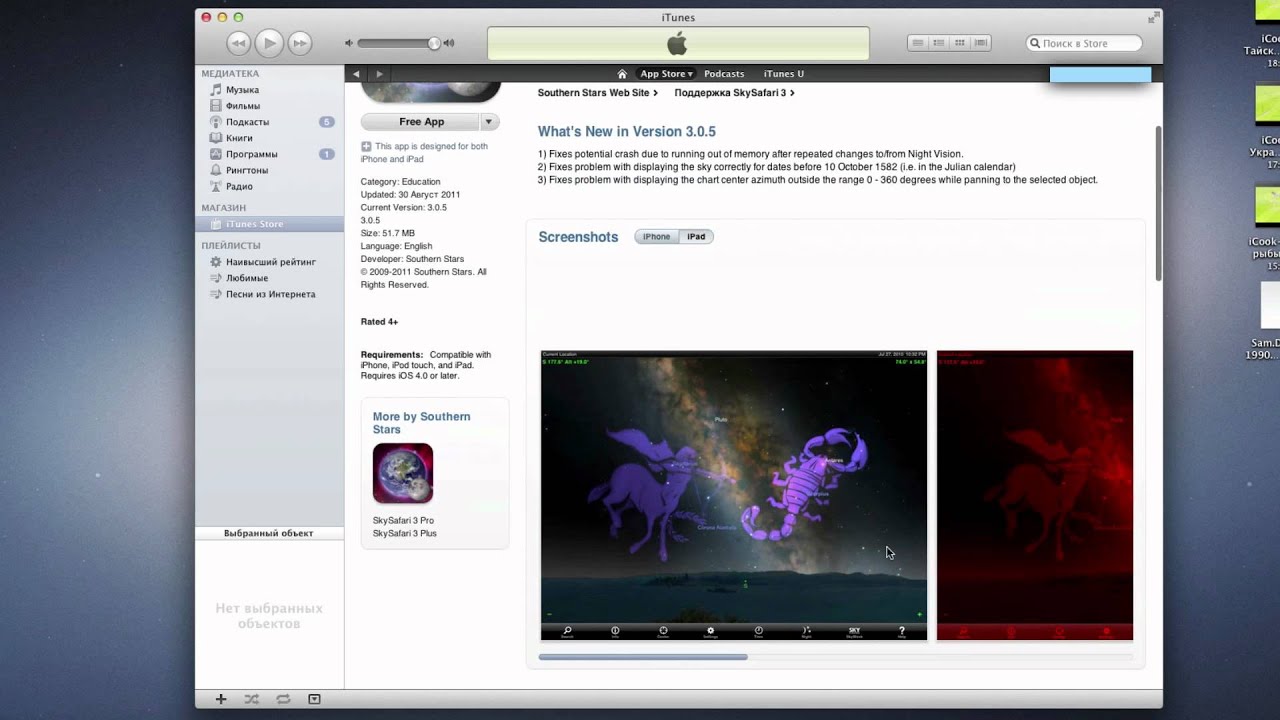This screenshot has width=1280, height=720.
Task: Click the low-volume speaker icon
Action: click(349, 43)
